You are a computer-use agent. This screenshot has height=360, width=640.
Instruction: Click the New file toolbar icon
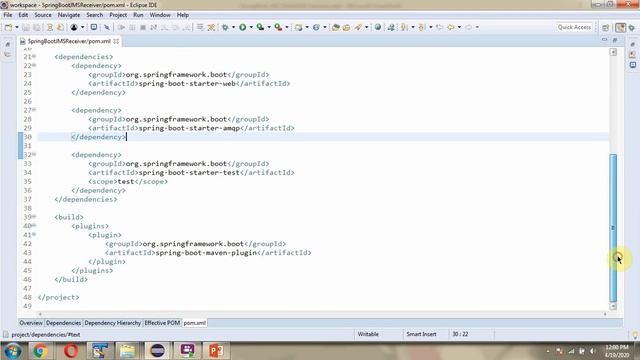[8, 27]
